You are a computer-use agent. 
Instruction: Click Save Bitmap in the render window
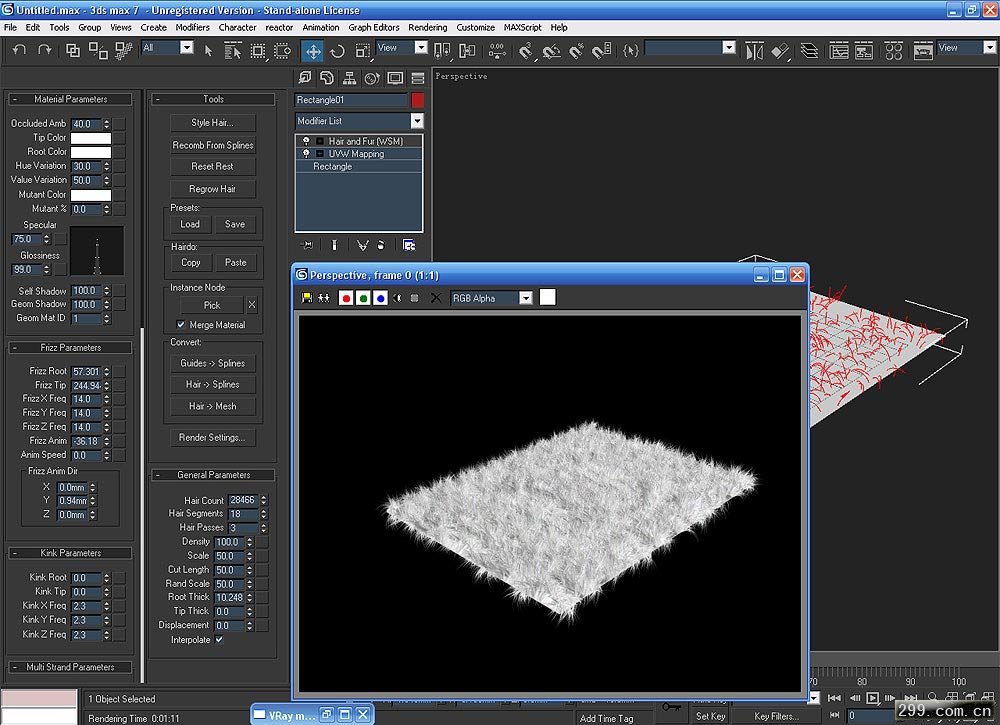coord(307,298)
